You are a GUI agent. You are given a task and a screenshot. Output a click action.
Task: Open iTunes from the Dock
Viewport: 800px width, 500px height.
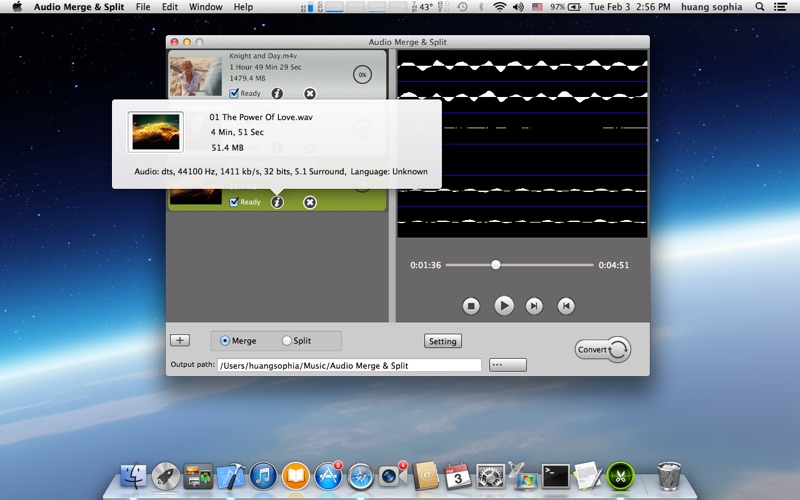coord(263,476)
